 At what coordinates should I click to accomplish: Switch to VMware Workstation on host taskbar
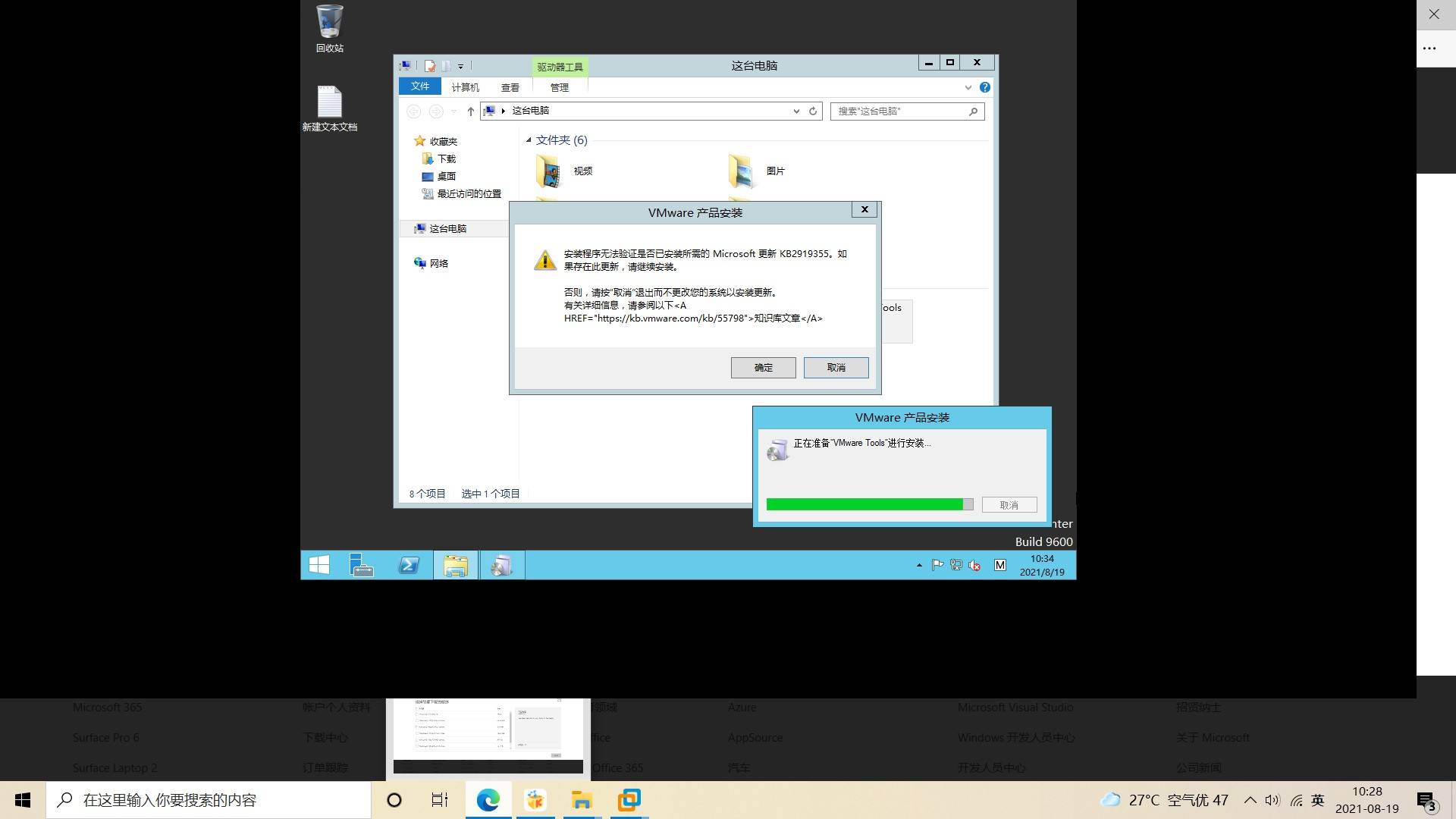click(629, 800)
